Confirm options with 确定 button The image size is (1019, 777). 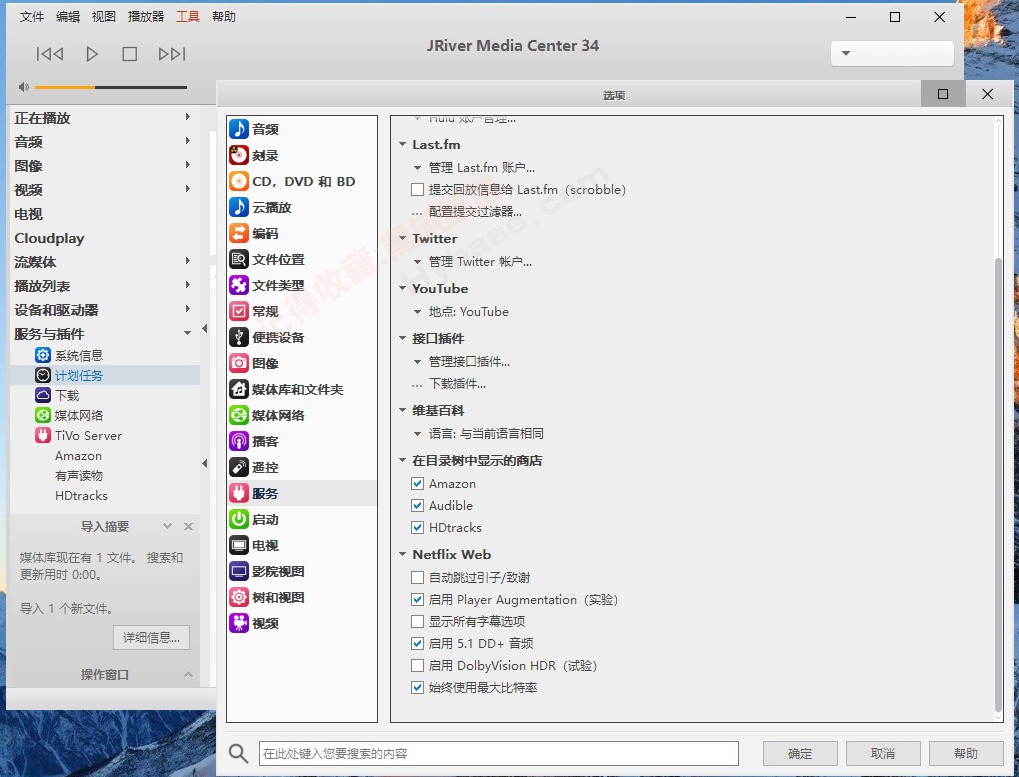click(799, 754)
